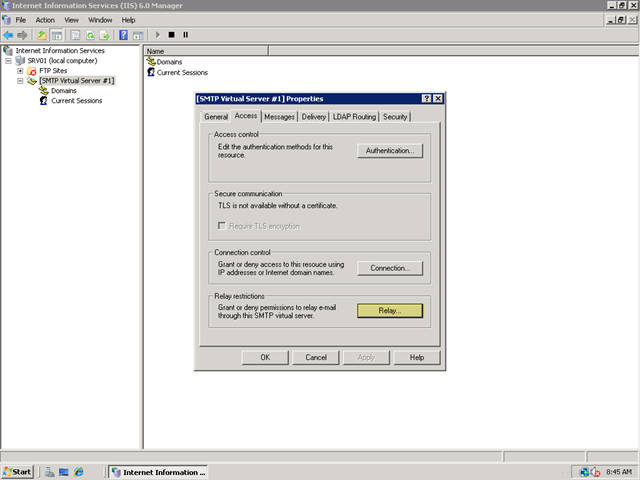640x480 pixels.
Task: Click the Back arrow in toolbar
Action: coord(8,35)
